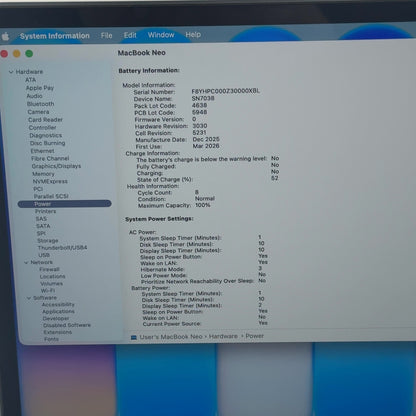Viewport: 416px width, 416px height.
Task: Open the Edit menu
Action: point(130,35)
